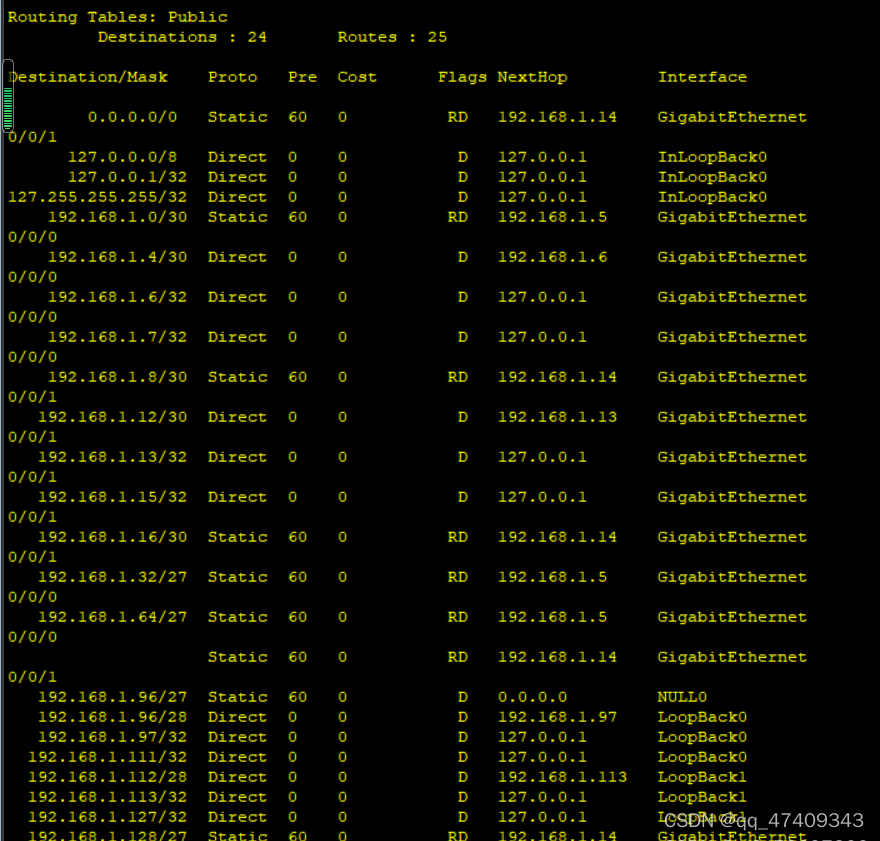
Task: Click LoopBack0 in the 192.168.1.111/32 row
Action: [703, 757]
